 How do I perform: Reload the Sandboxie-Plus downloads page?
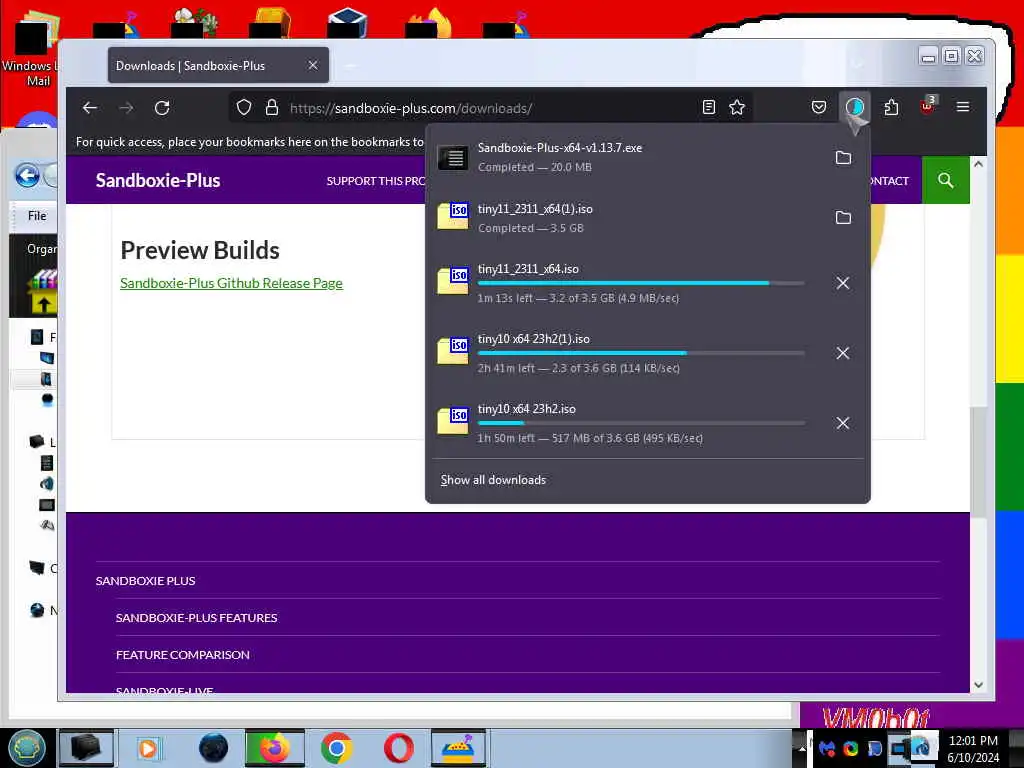point(162,108)
